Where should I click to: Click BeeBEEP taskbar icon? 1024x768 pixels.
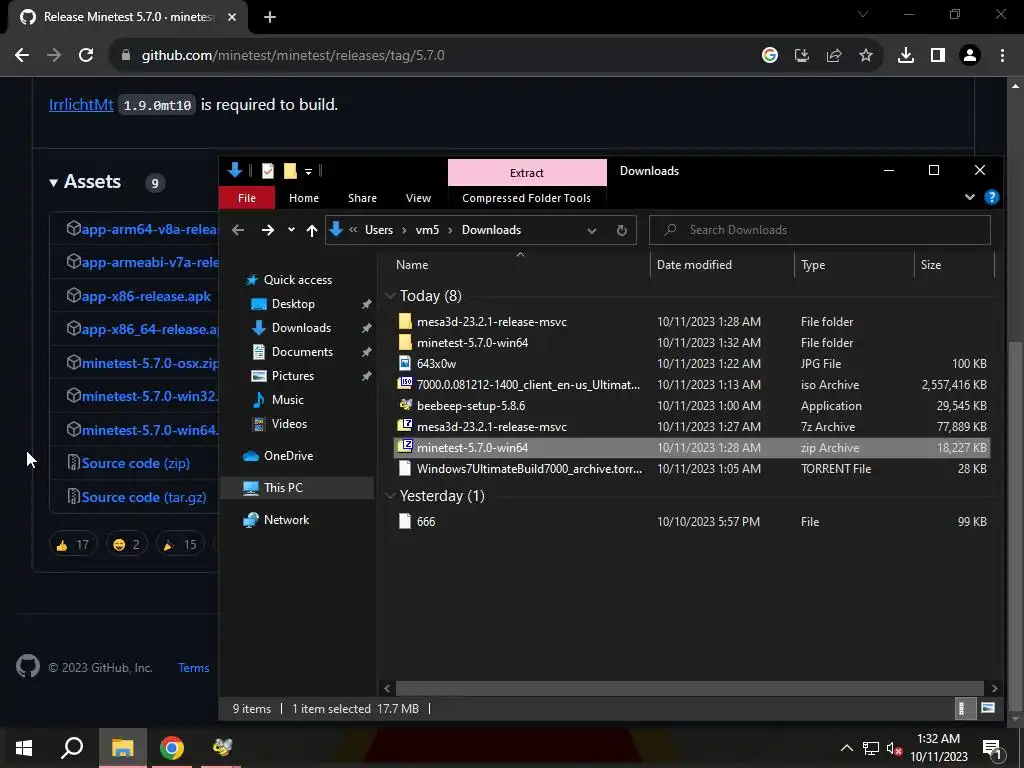(222, 748)
